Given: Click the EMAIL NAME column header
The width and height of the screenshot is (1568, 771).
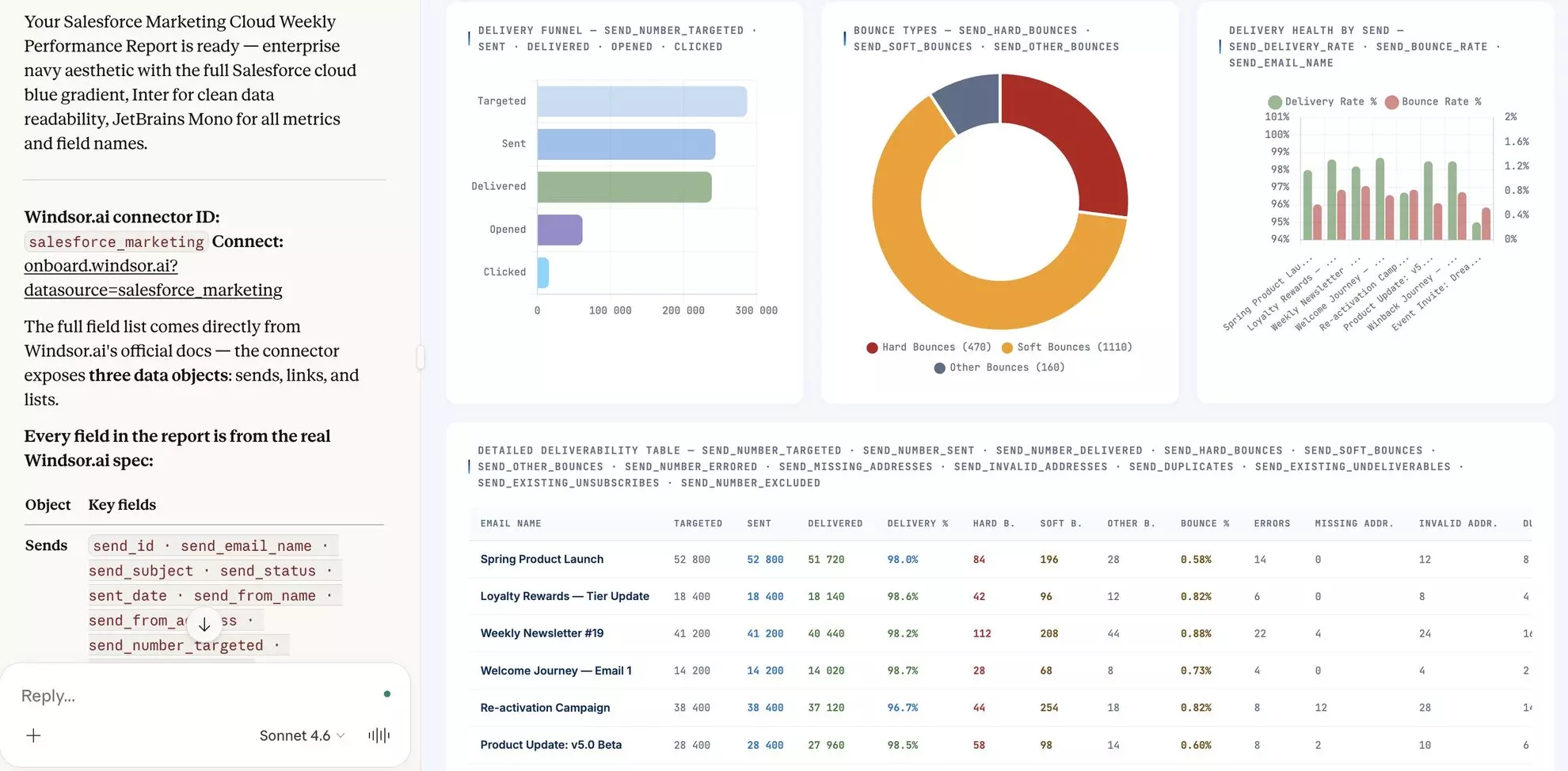Looking at the screenshot, I should (x=511, y=524).
